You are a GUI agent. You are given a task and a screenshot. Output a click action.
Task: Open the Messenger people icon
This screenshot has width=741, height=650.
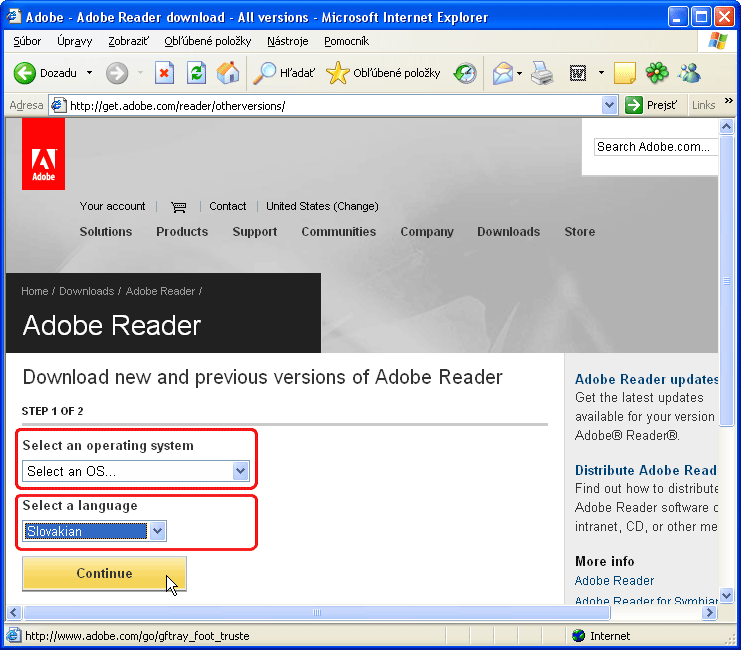tap(689, 73)
